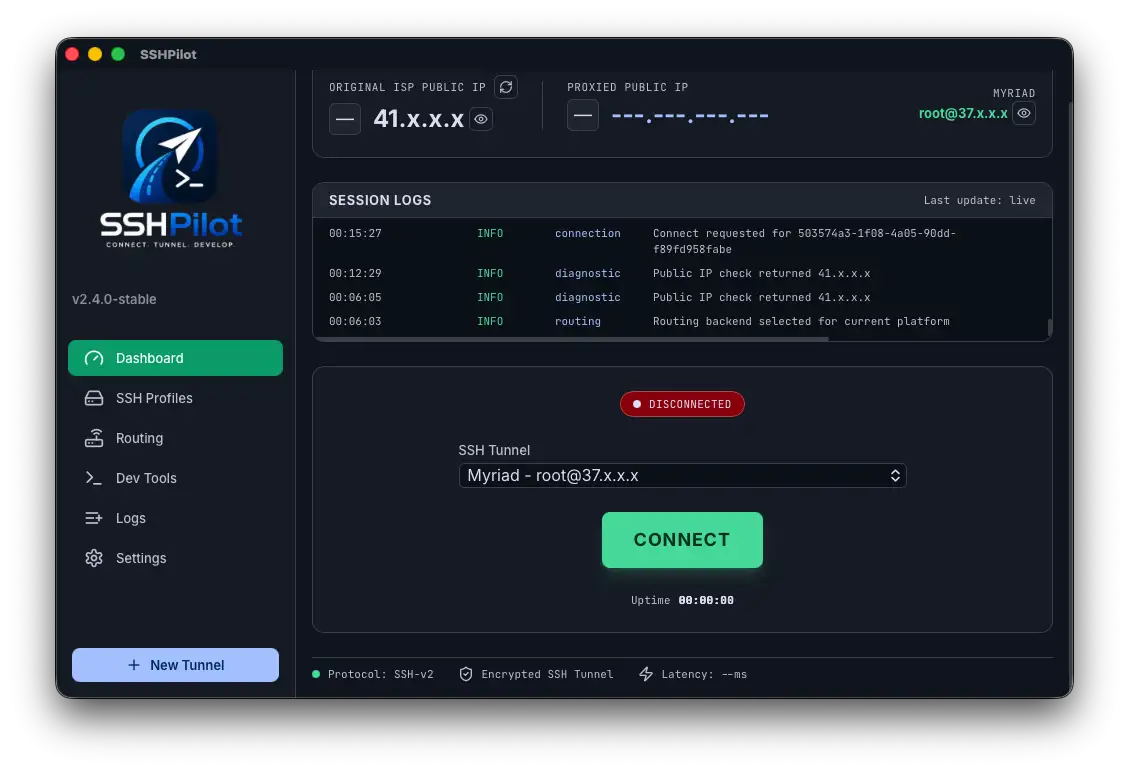Click the session logs vertical scrollbar
Screen dimensions: 1129x772
click(1050, 327)
